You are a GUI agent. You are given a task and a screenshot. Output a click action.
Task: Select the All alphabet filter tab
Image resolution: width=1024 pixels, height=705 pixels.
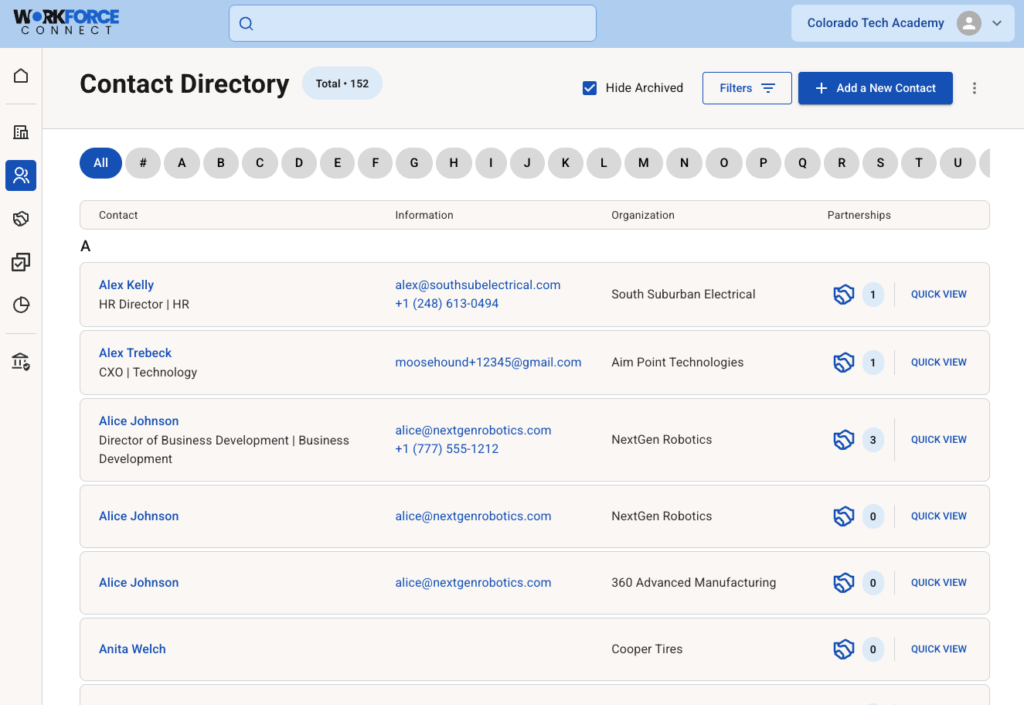click(x=101, y=163)
